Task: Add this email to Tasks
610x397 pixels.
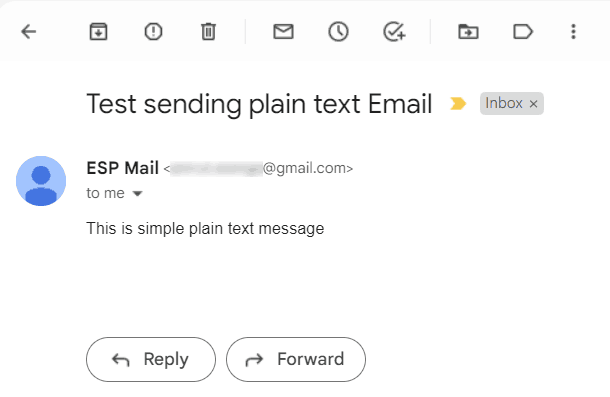Action: (x=394, y=32)
